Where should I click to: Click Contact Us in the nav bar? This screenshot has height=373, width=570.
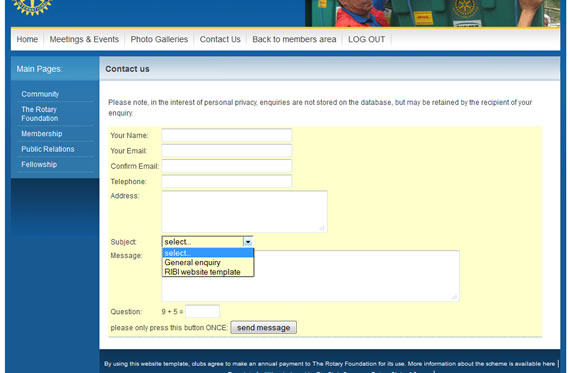coord(220,39)
